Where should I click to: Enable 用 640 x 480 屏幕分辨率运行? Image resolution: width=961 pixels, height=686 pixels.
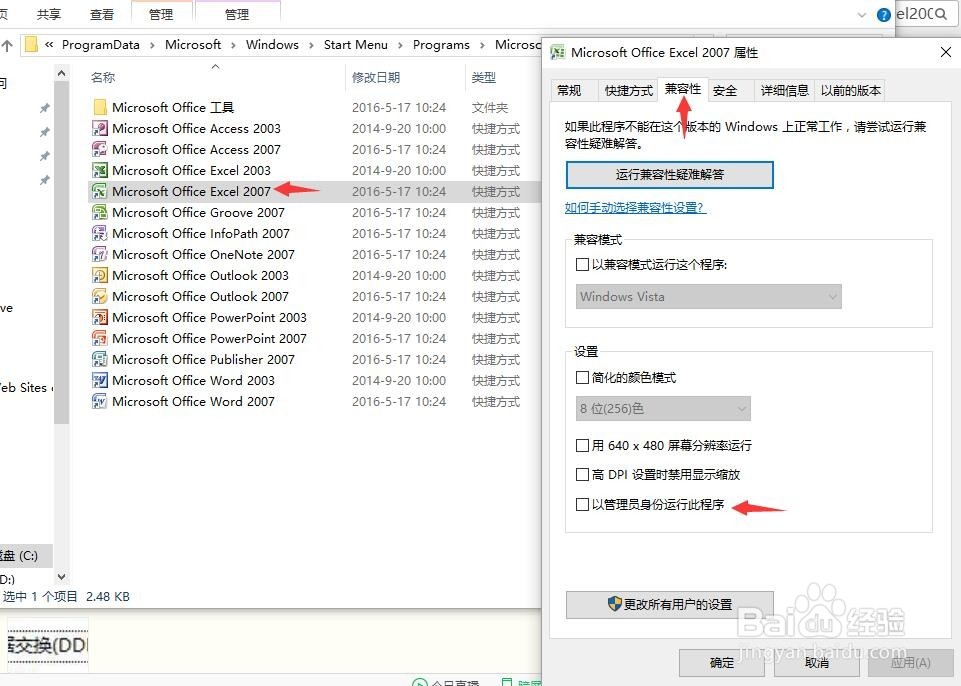[581, 447]
